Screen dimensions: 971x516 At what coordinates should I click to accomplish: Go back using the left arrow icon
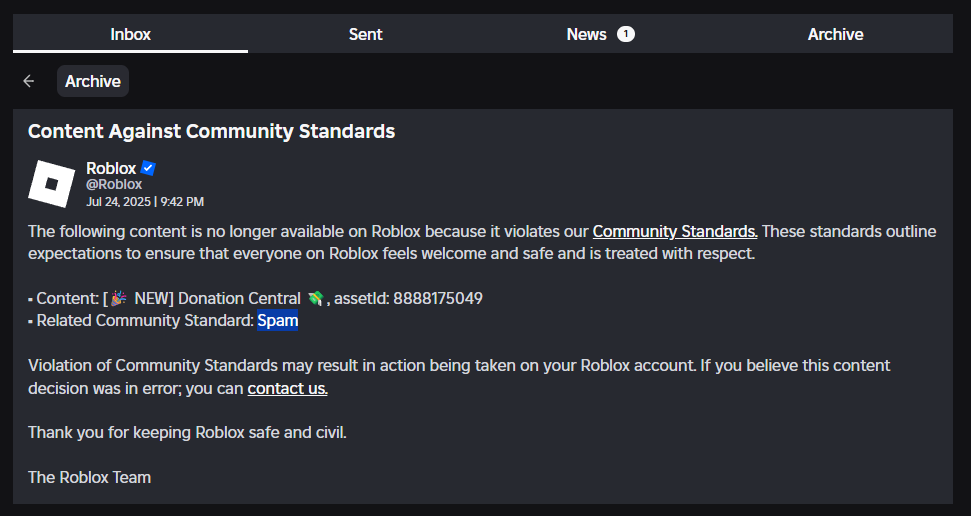29,82
